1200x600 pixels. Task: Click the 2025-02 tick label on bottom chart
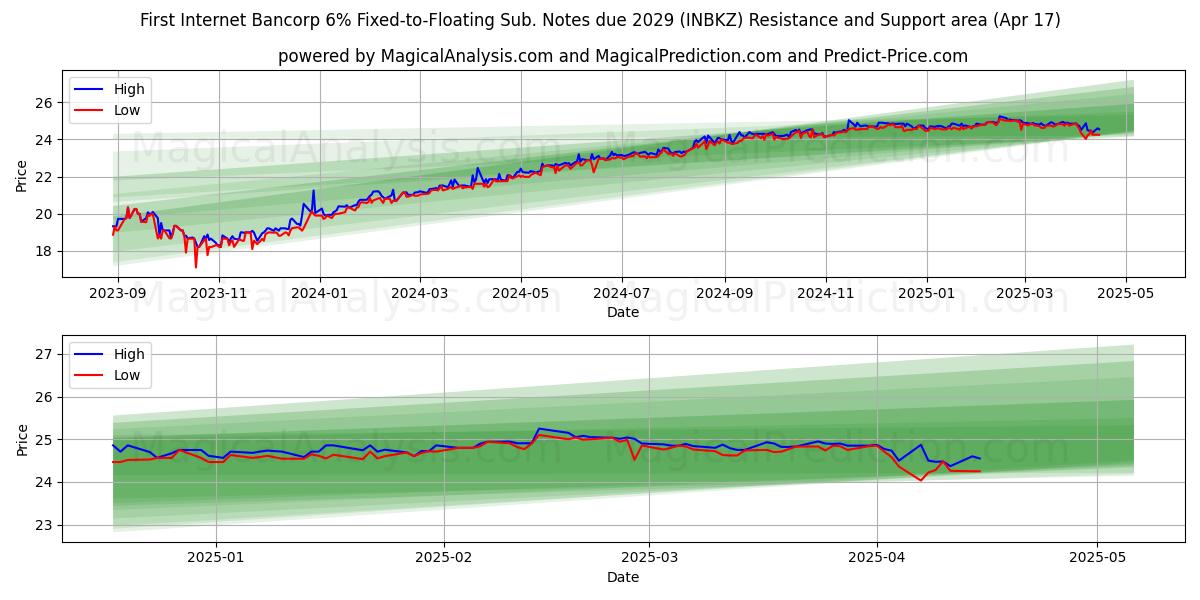[x=444, y=558]
